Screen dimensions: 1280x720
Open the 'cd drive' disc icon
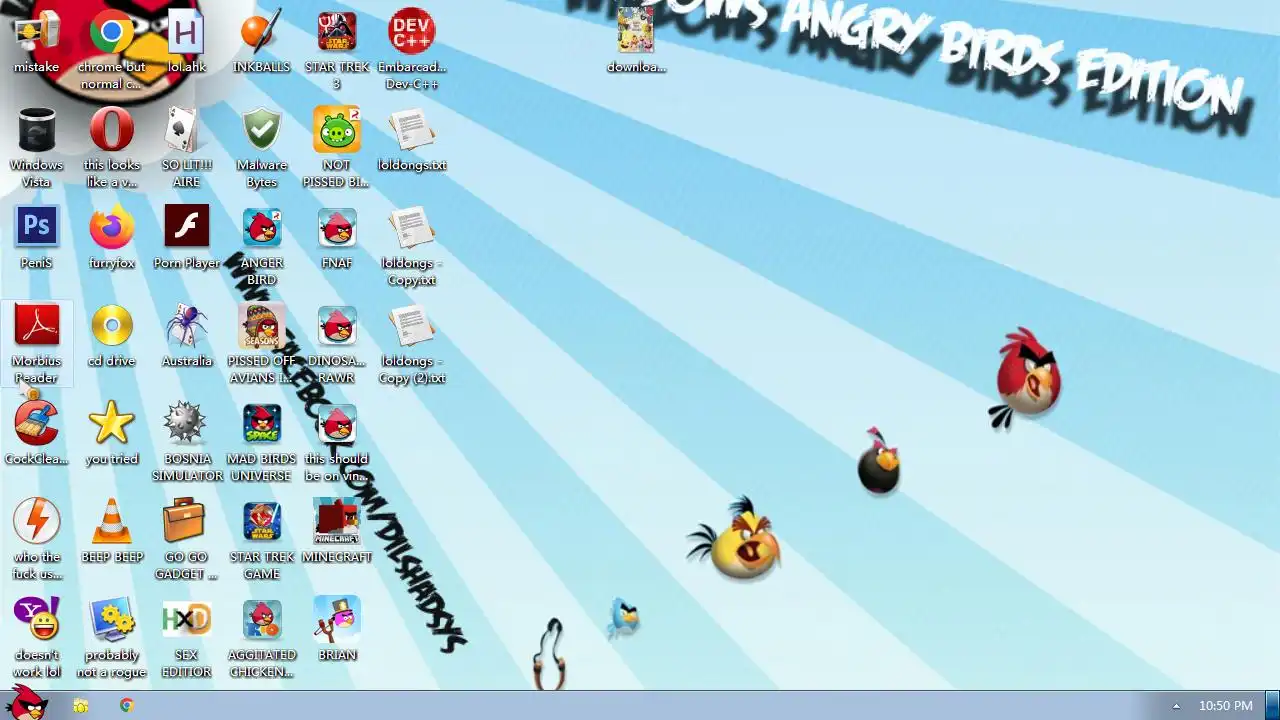112,336
